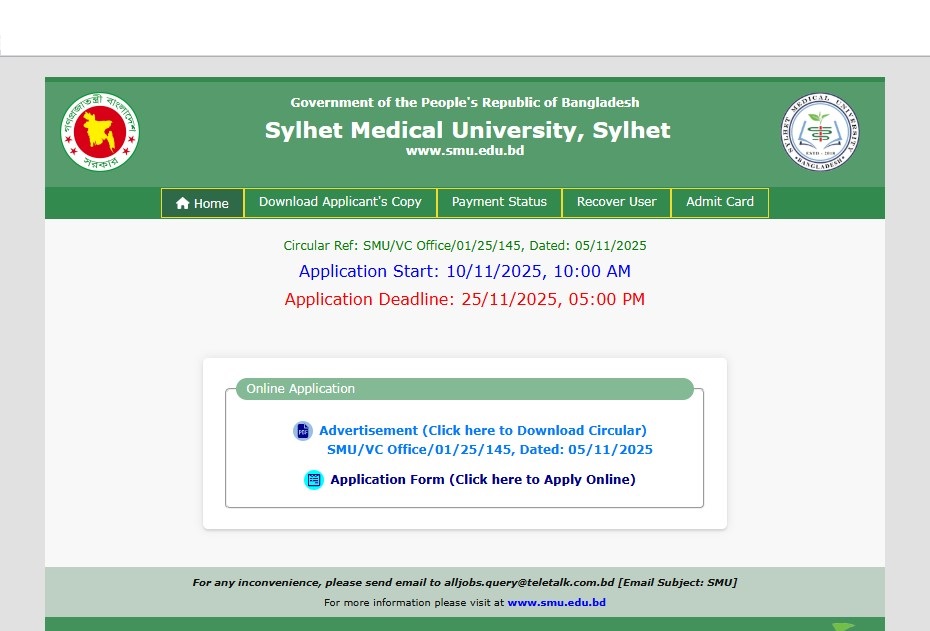The width and height of the screenshot is (930, 631).
Task: Click the house icon in the Home tab
Action: (x=182, y=203)
